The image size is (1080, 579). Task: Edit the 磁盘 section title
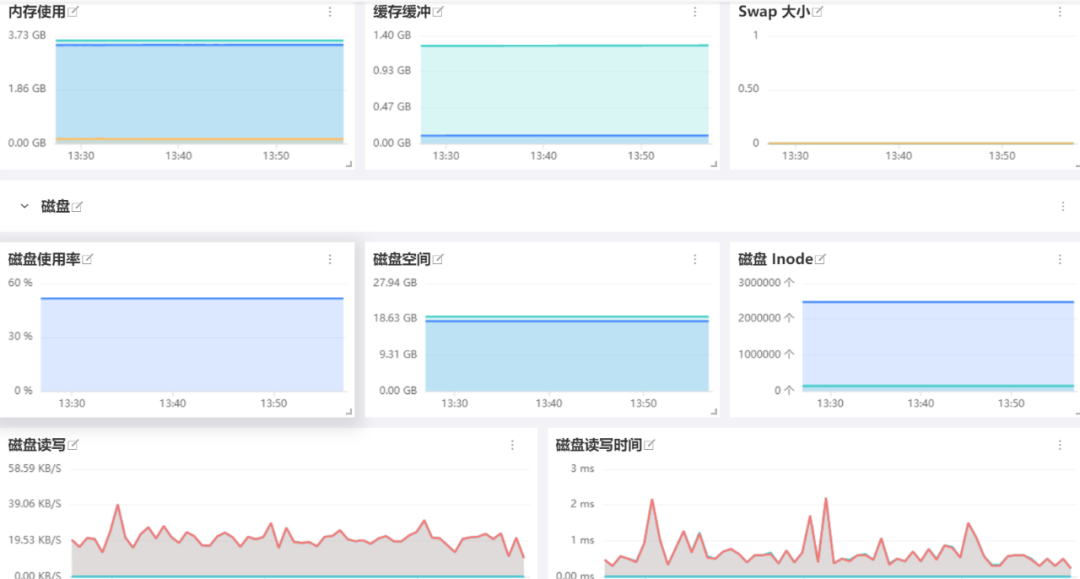[x=77, y=207]
